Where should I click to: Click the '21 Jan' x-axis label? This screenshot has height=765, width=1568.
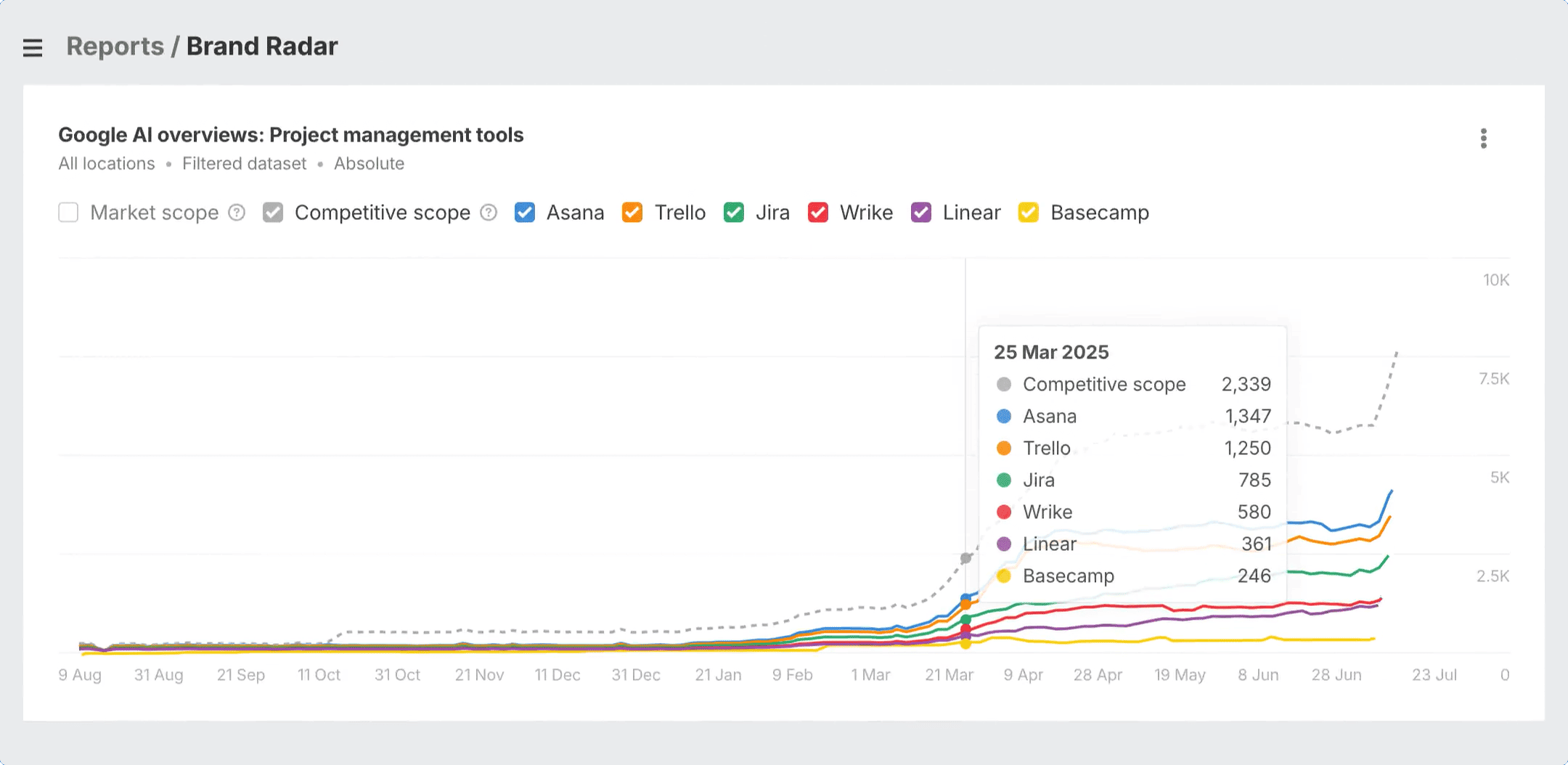(x=719, y=675)
